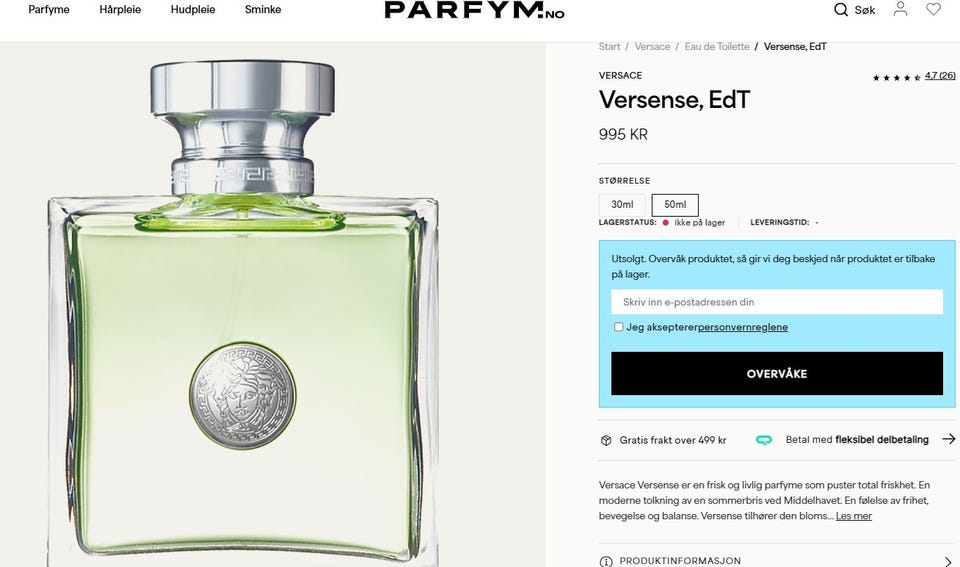This screenshot has width=960, height=567.
Task: Click the Overvåke button
Action: point(777,374)
